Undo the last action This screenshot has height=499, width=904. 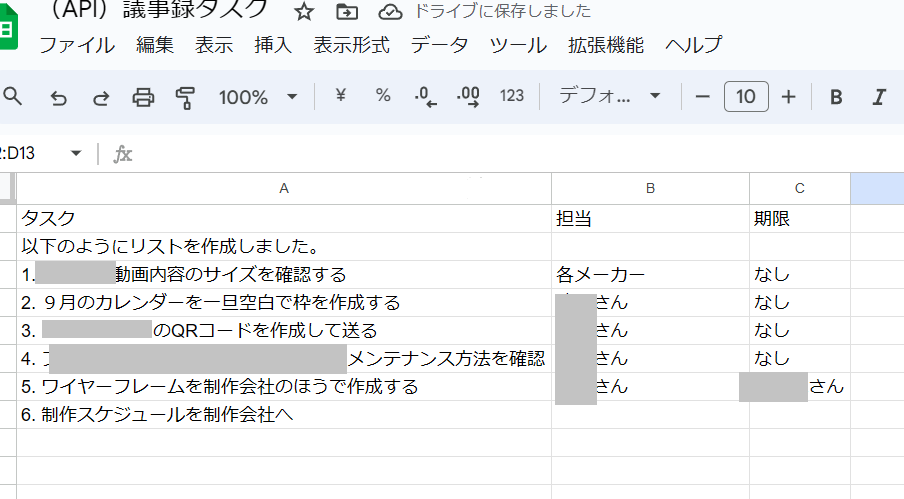58,97
